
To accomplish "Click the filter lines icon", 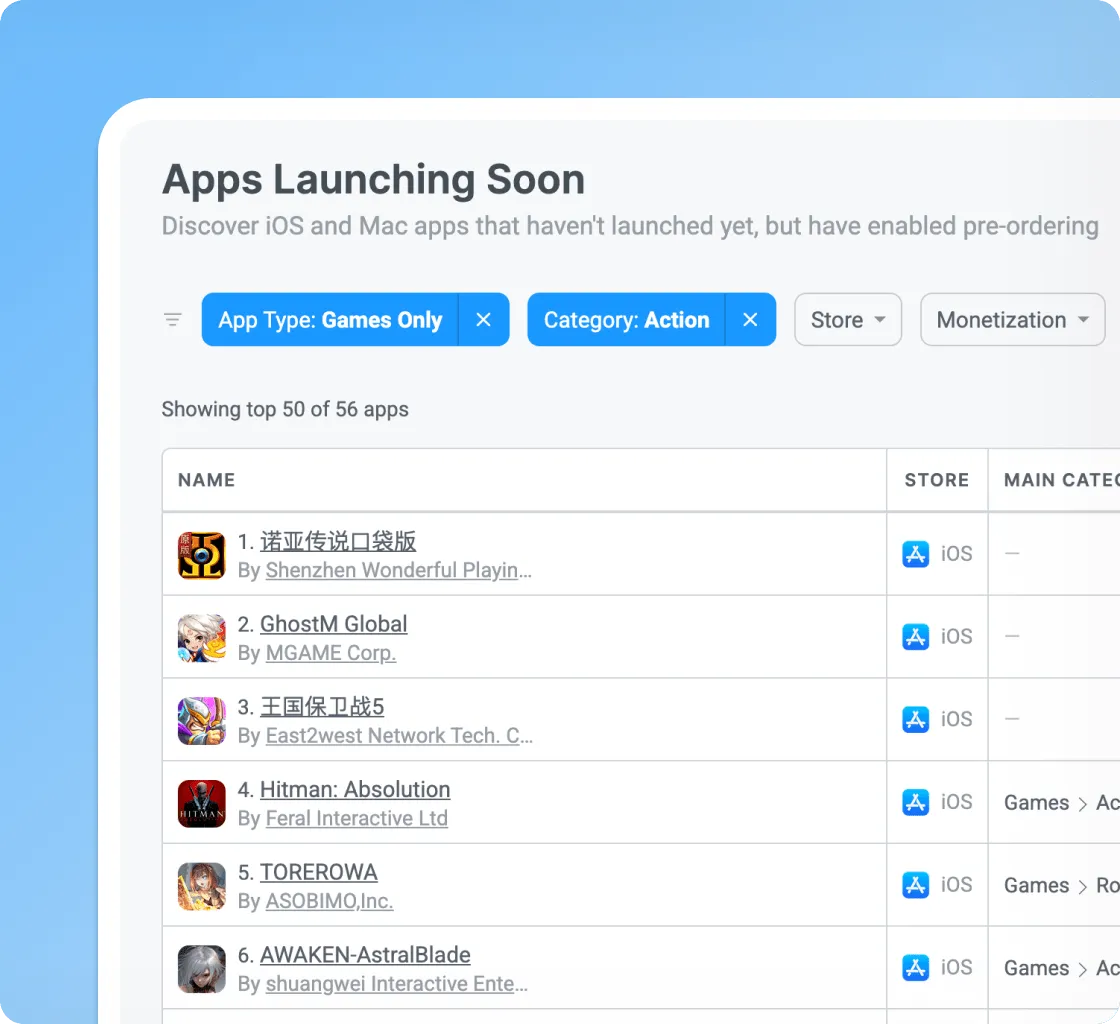I will (173, 319).
